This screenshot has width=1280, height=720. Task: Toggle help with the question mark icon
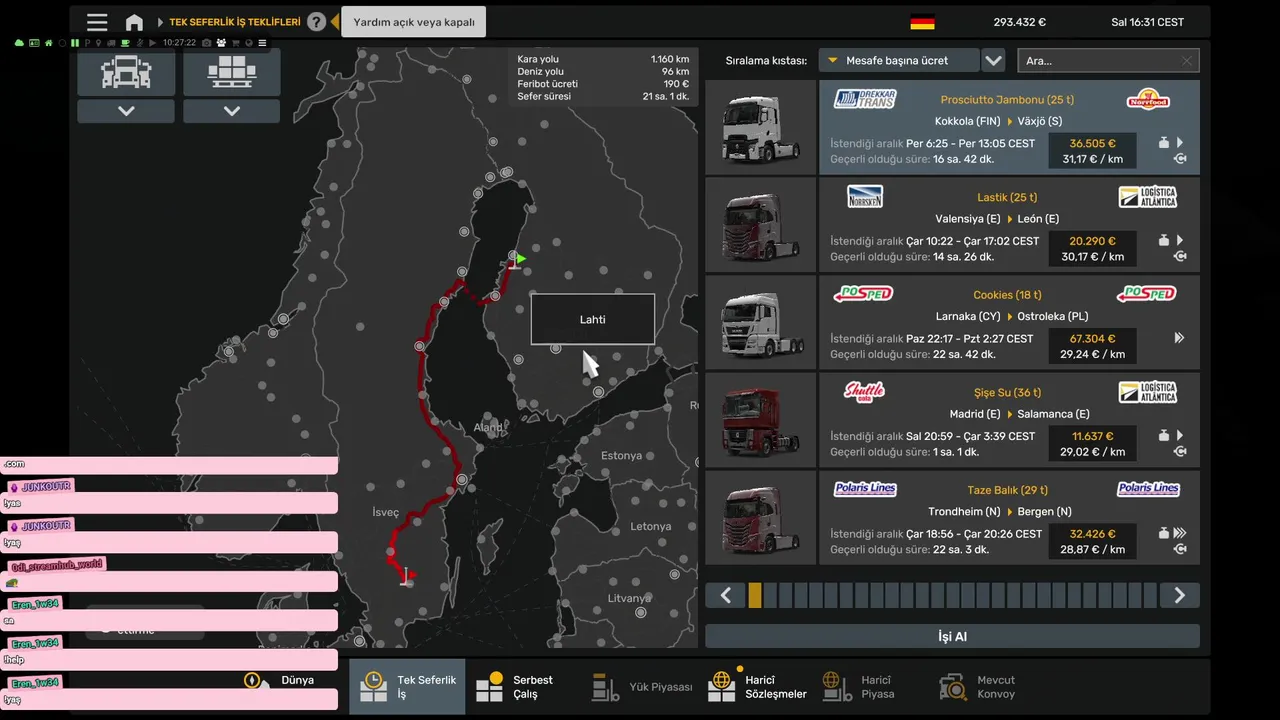316,22
